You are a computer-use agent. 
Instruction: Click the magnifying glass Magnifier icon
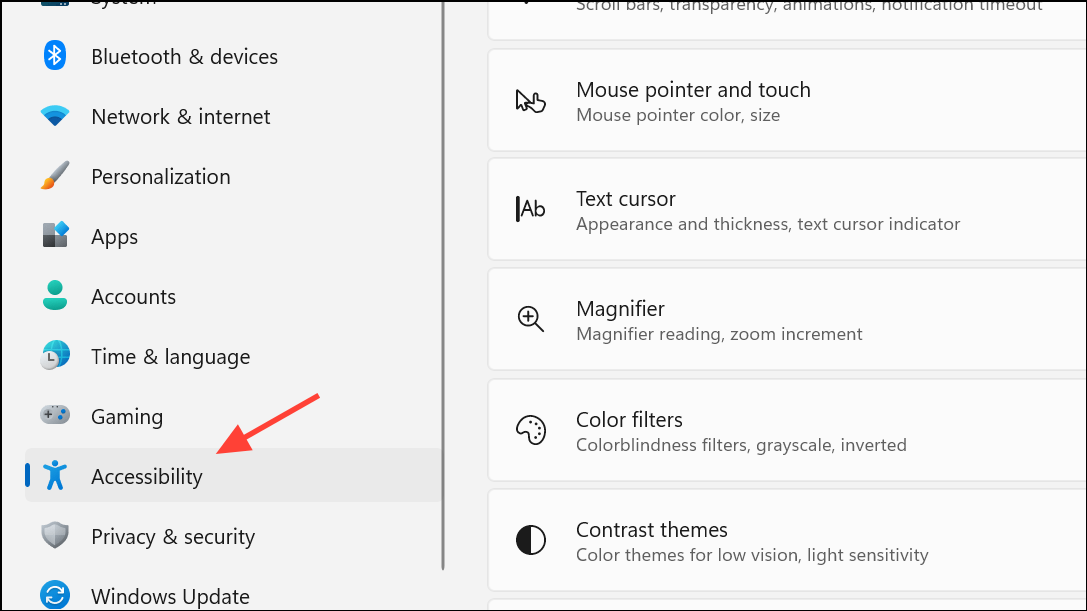coord(531,320)
